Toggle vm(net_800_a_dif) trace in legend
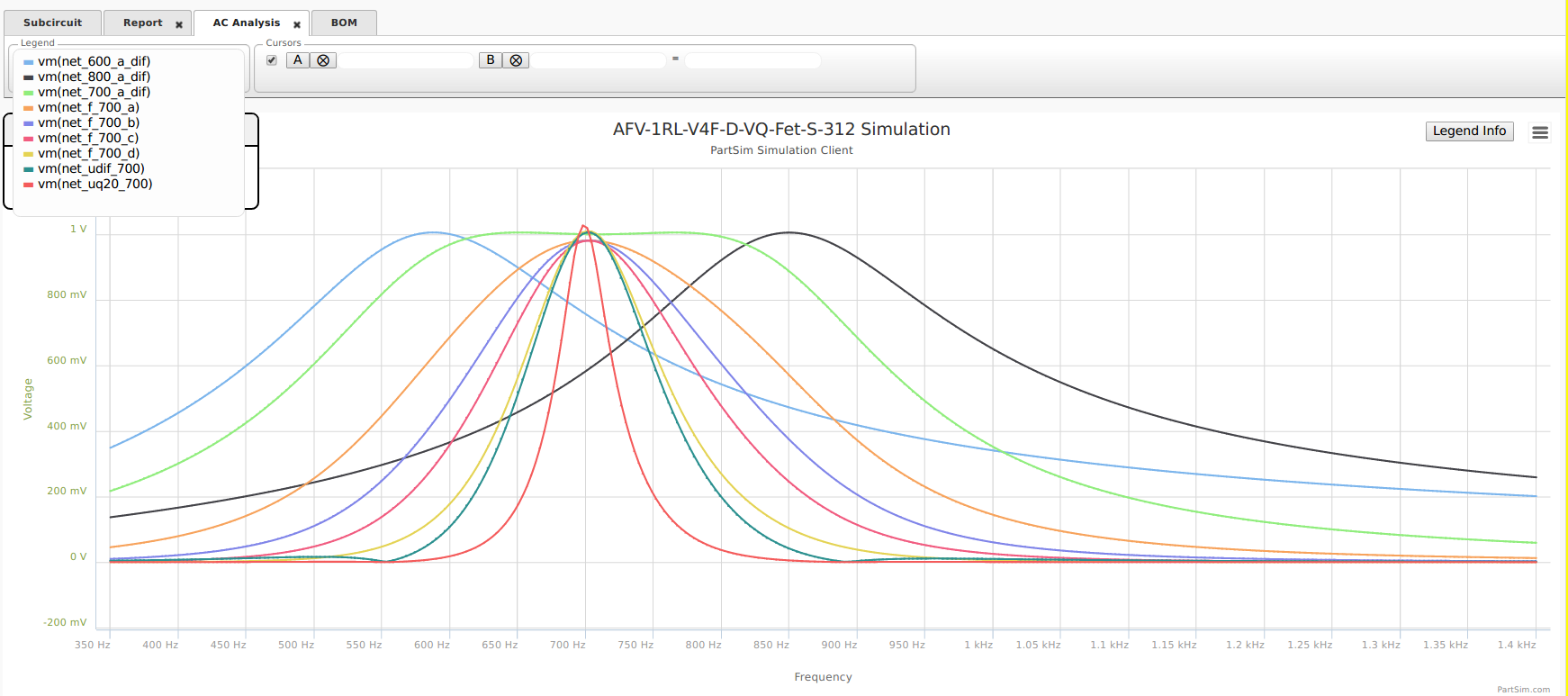 [87, 77]
